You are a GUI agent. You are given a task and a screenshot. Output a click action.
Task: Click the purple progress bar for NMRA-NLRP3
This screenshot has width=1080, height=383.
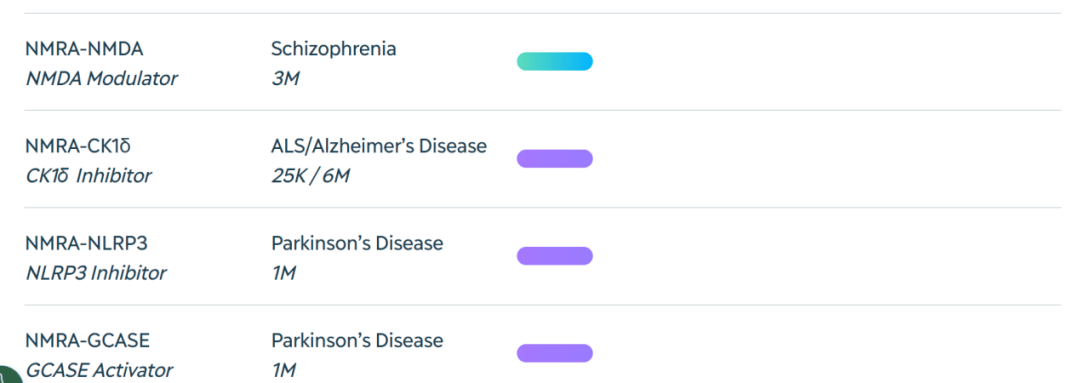click(x=554, y=256)
